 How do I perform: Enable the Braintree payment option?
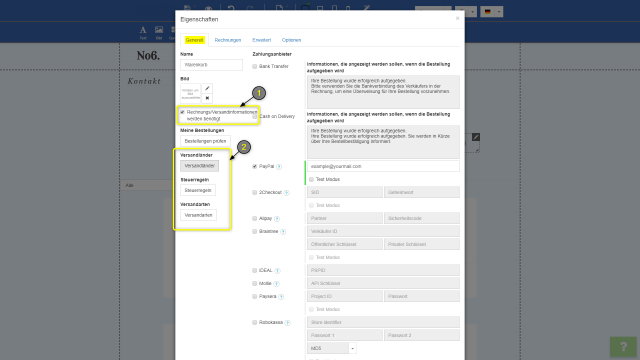[x=254, y=232]
